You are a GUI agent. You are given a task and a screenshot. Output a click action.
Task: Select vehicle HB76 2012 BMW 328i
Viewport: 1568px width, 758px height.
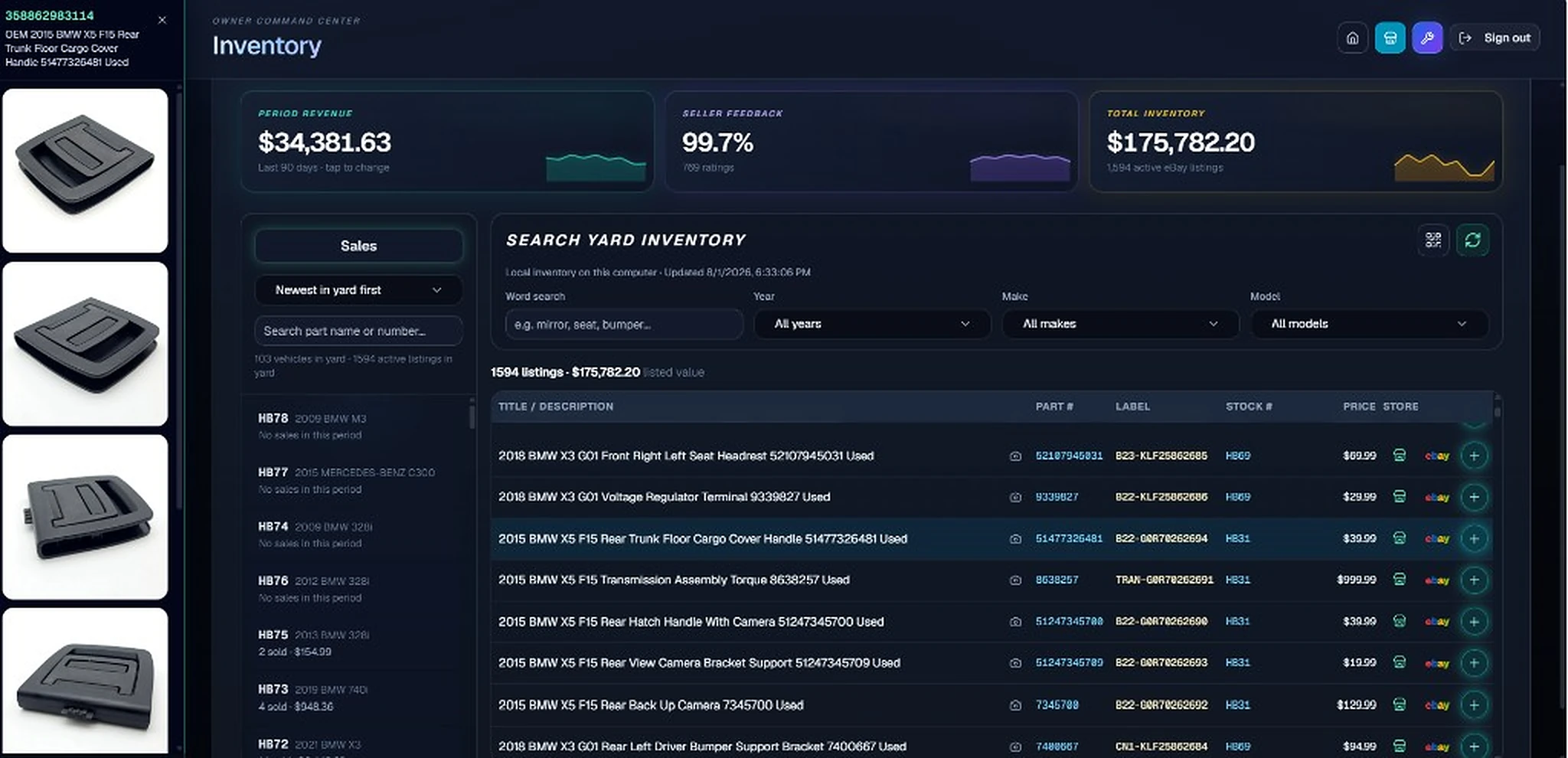point(356,589)
